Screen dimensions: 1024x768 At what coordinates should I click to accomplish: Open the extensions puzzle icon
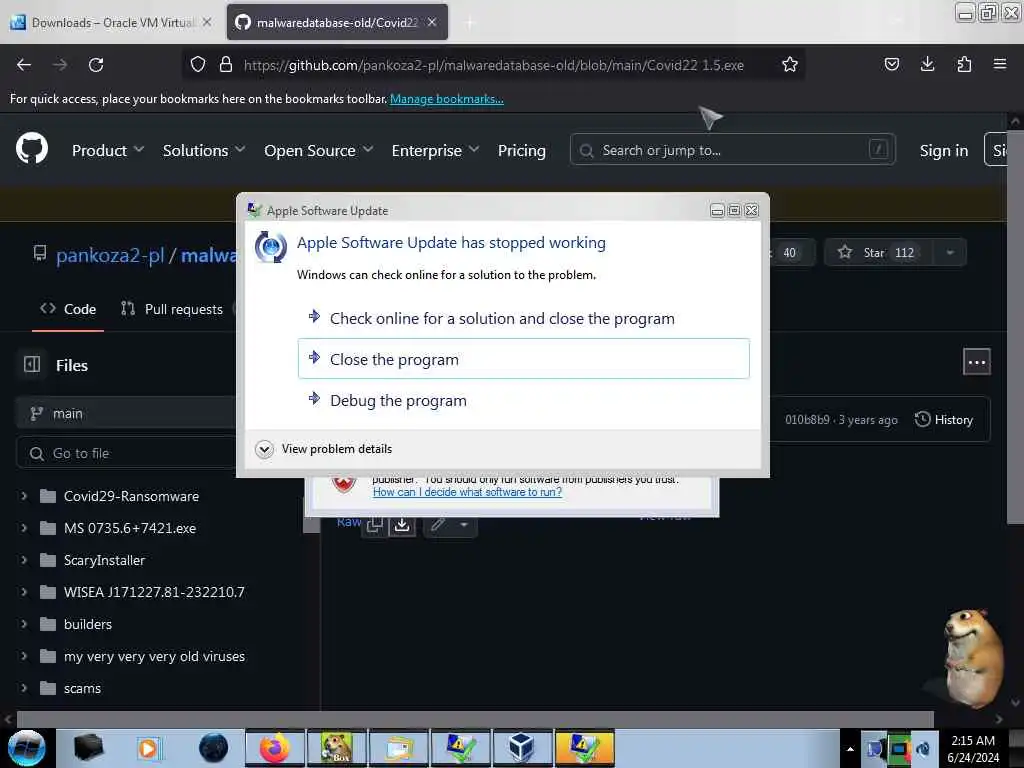click(x=964, y=64)
